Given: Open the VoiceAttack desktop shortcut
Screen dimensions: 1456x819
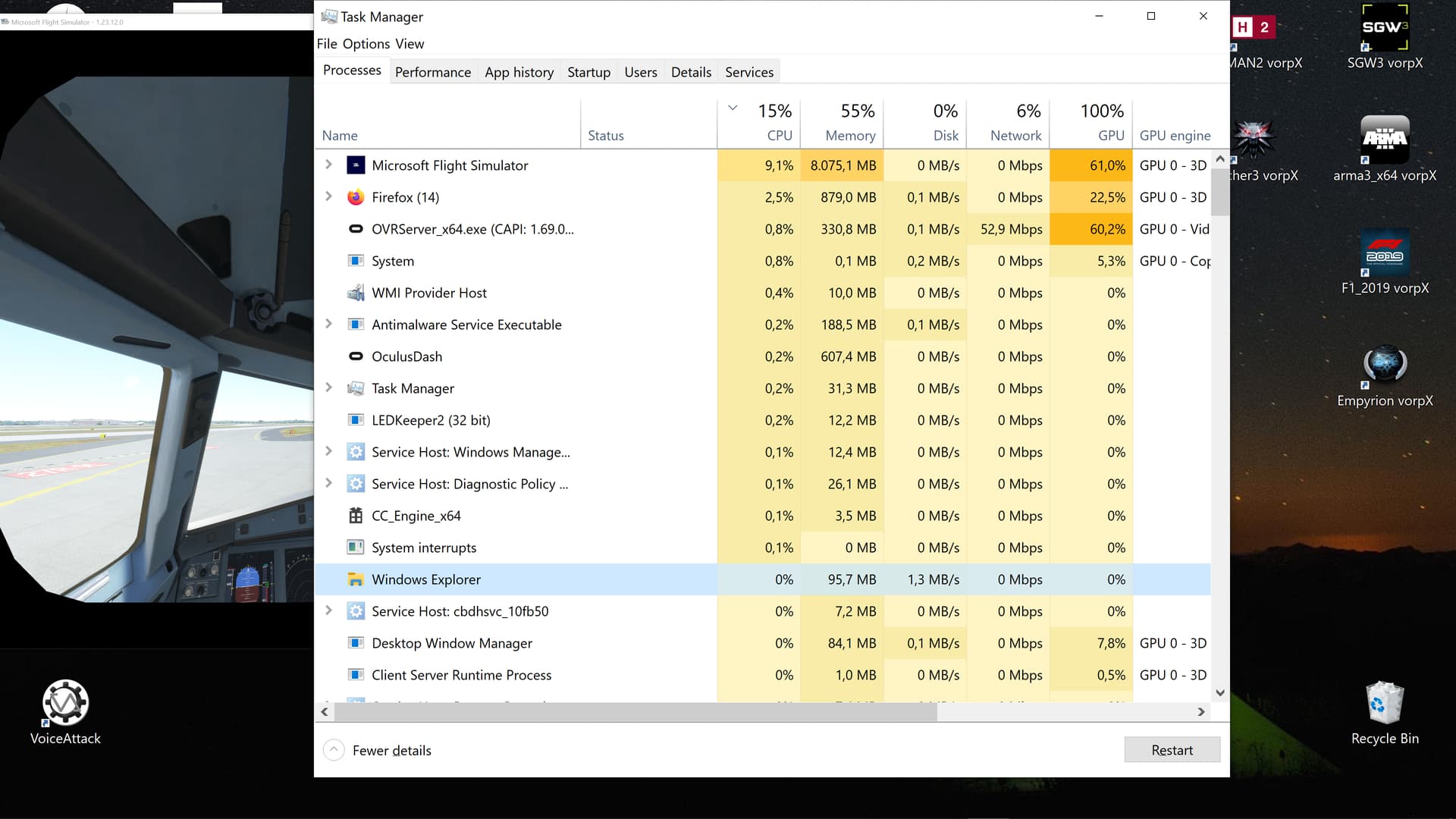Looking at the screenshot, I should click(65, 704).
